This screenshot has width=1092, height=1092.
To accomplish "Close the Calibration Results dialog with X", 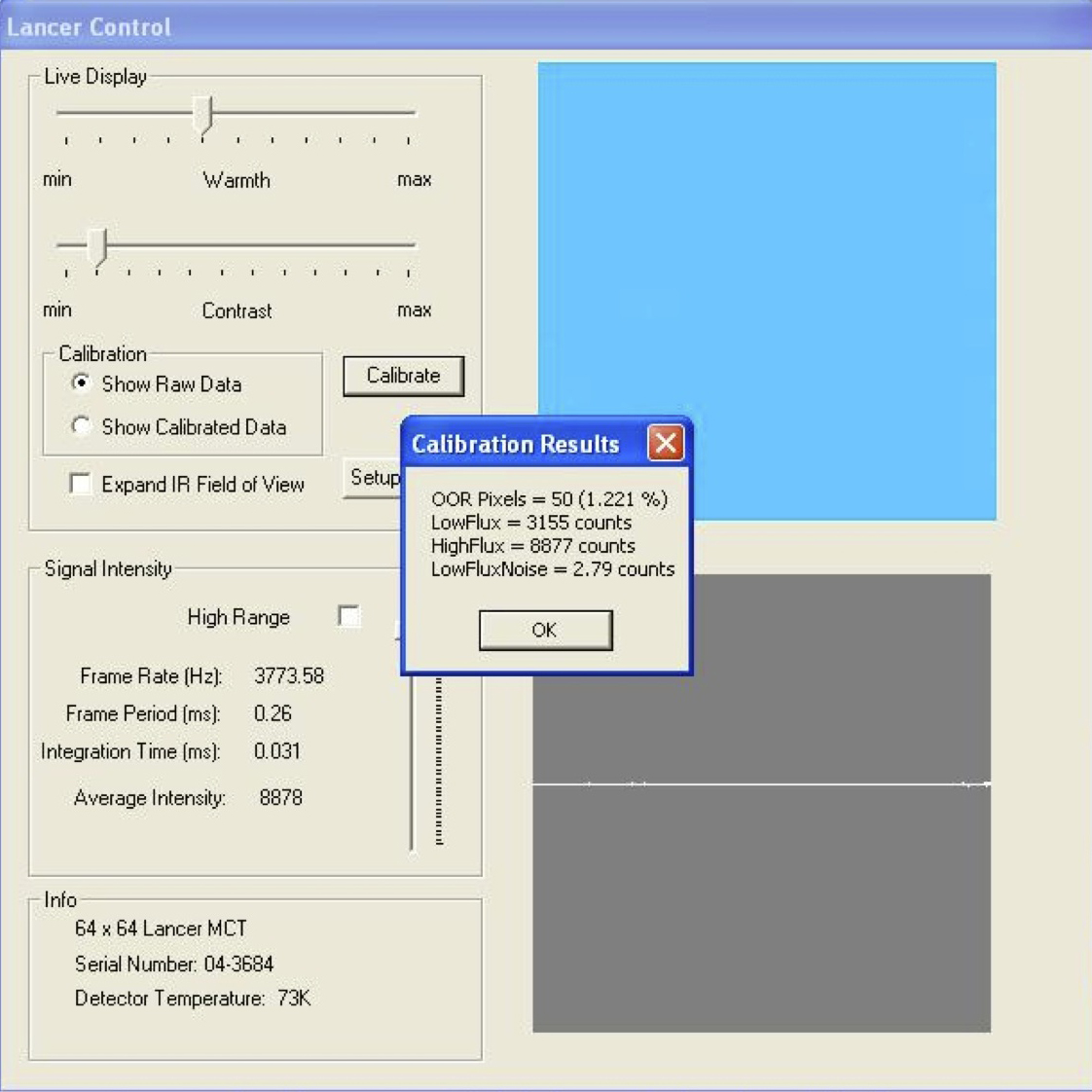I will point(666,444).
